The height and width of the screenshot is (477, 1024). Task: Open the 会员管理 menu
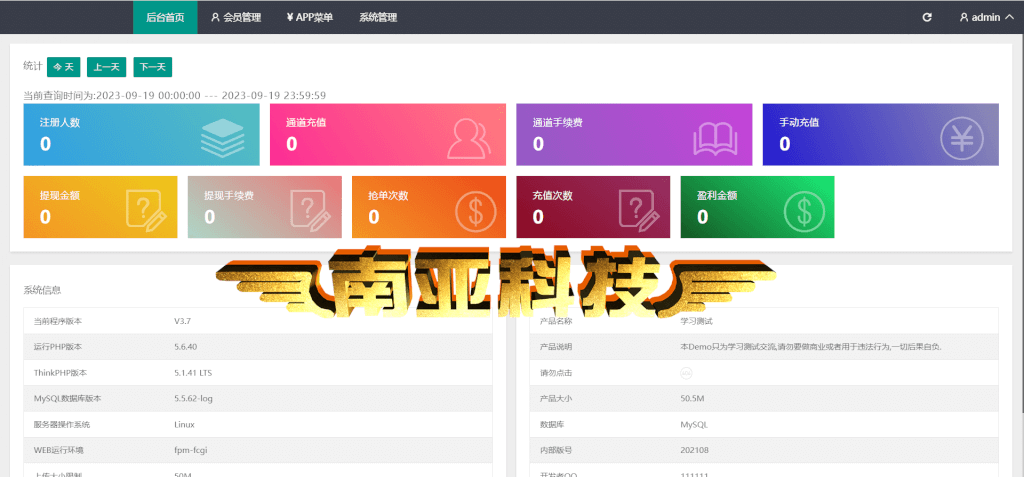pyautogui.click(x=236, y=18)
